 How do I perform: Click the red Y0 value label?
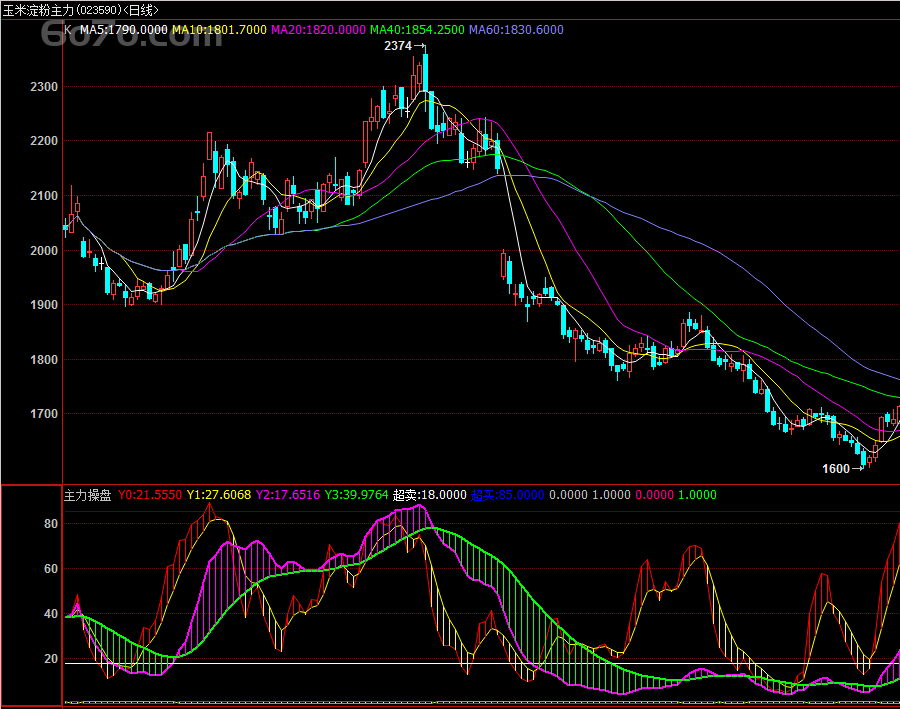149,495
